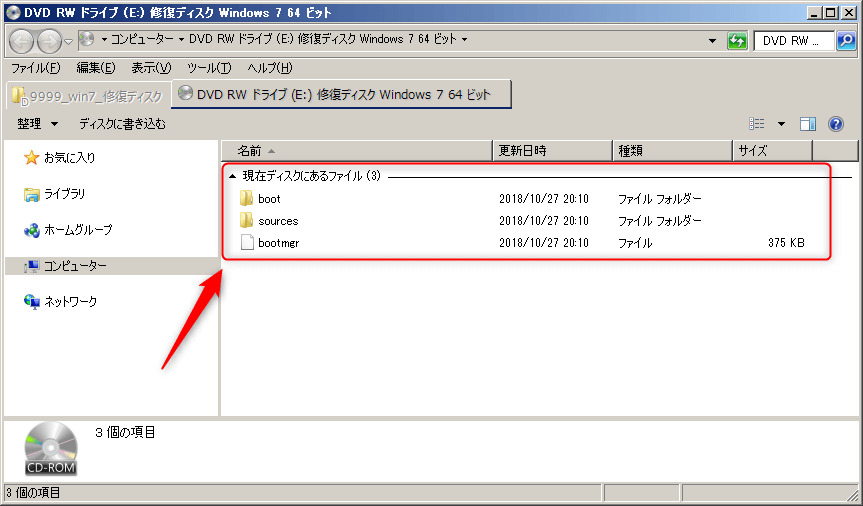Click the green Refresh button in address bar
This screenshot has width=863, height=506.
(737, 41)
